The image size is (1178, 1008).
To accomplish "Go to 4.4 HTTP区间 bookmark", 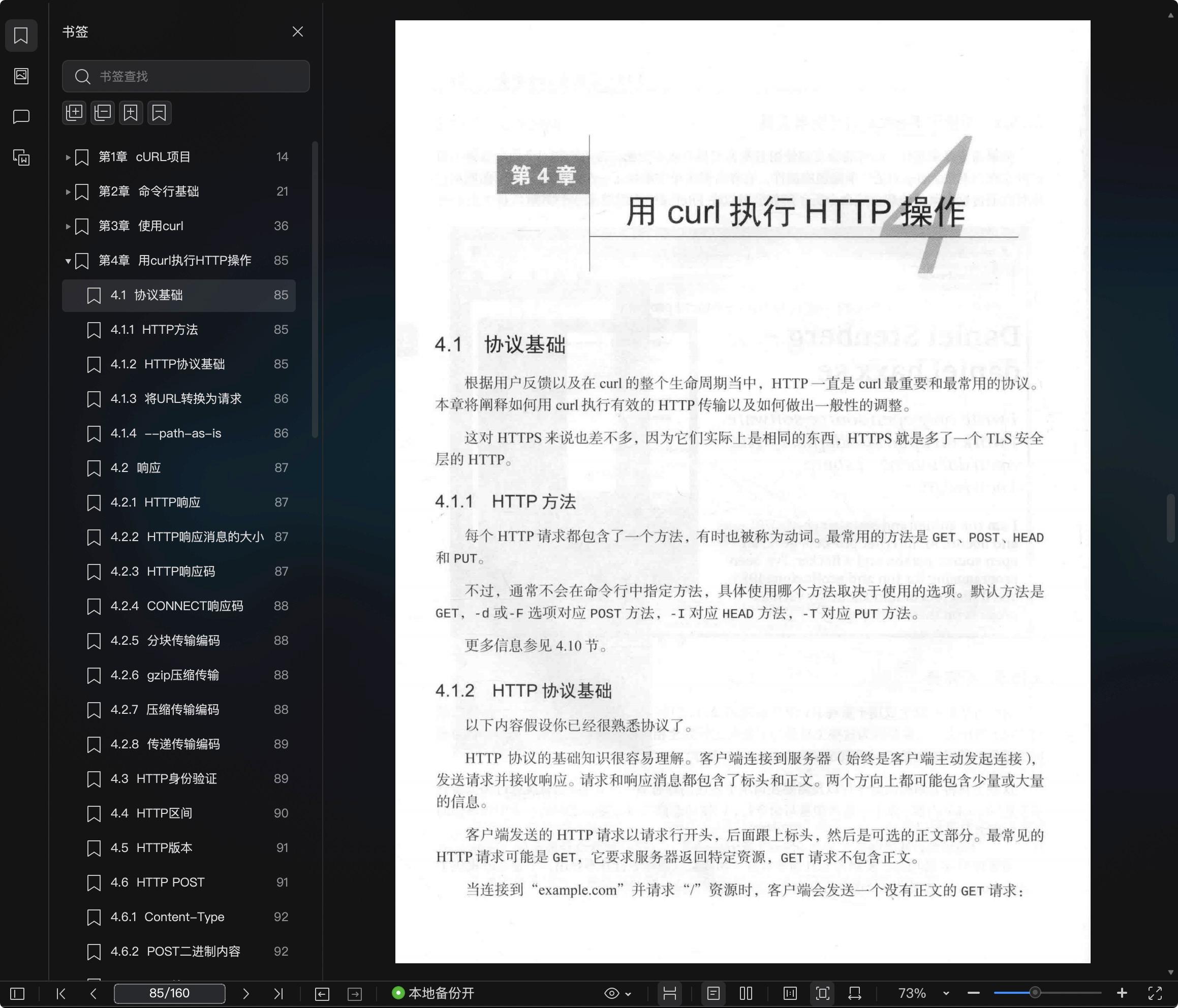I will coord(178,813).
